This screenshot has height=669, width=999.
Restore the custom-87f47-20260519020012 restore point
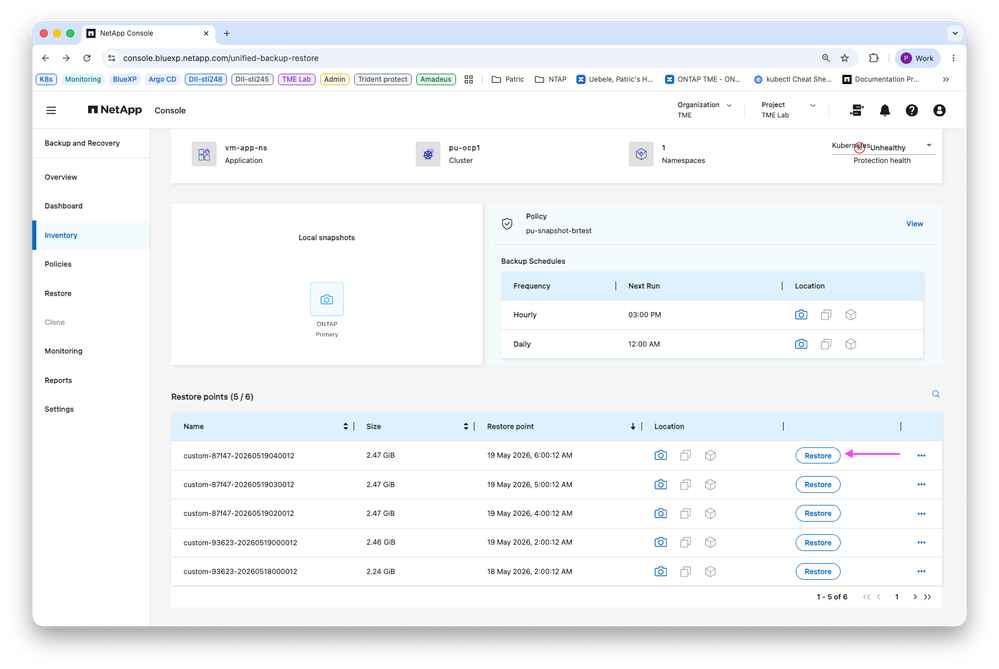[817, 514]
